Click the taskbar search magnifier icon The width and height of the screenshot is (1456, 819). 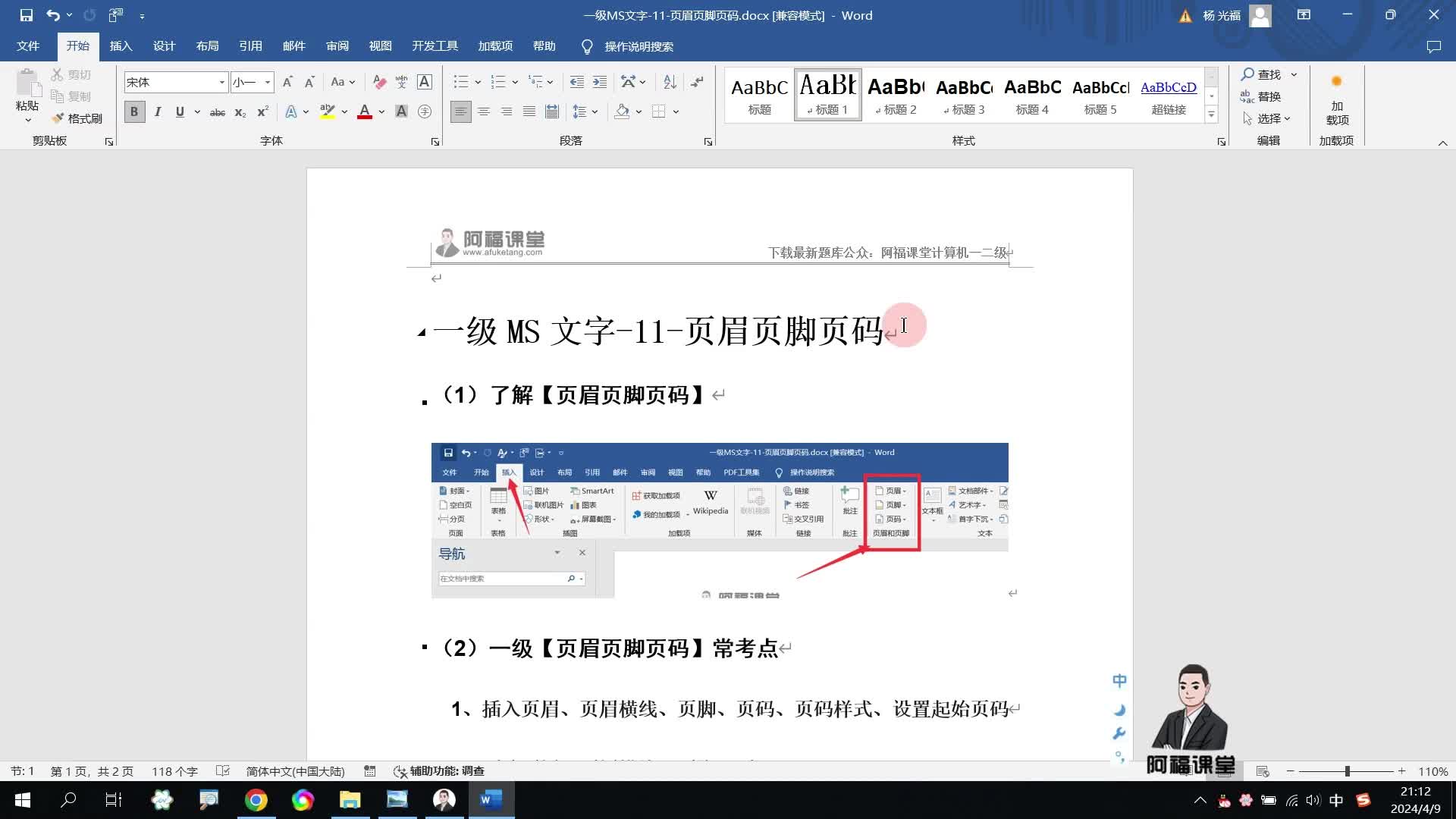point(68,800)
